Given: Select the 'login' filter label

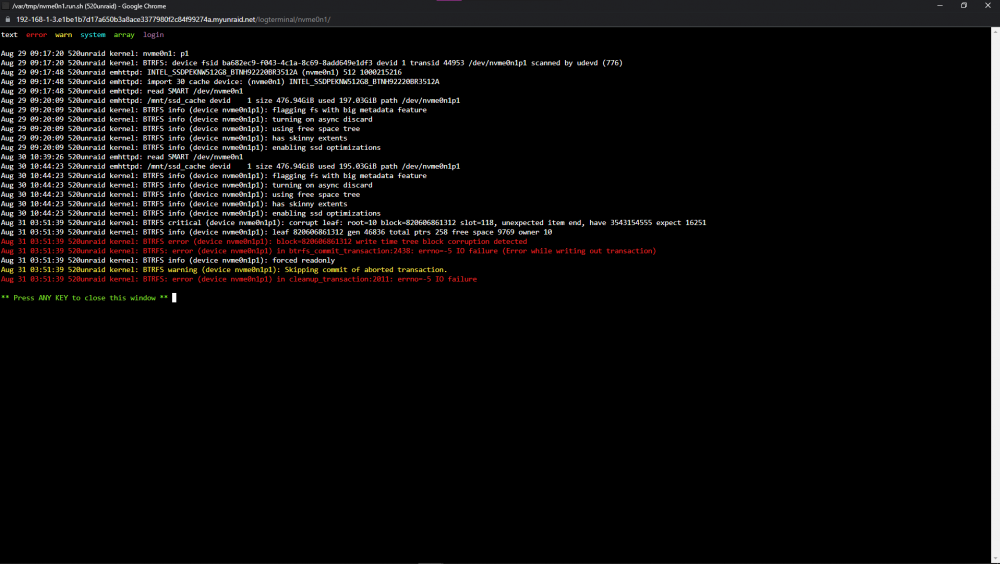Looking at the screenshot, I should point(153,35).
